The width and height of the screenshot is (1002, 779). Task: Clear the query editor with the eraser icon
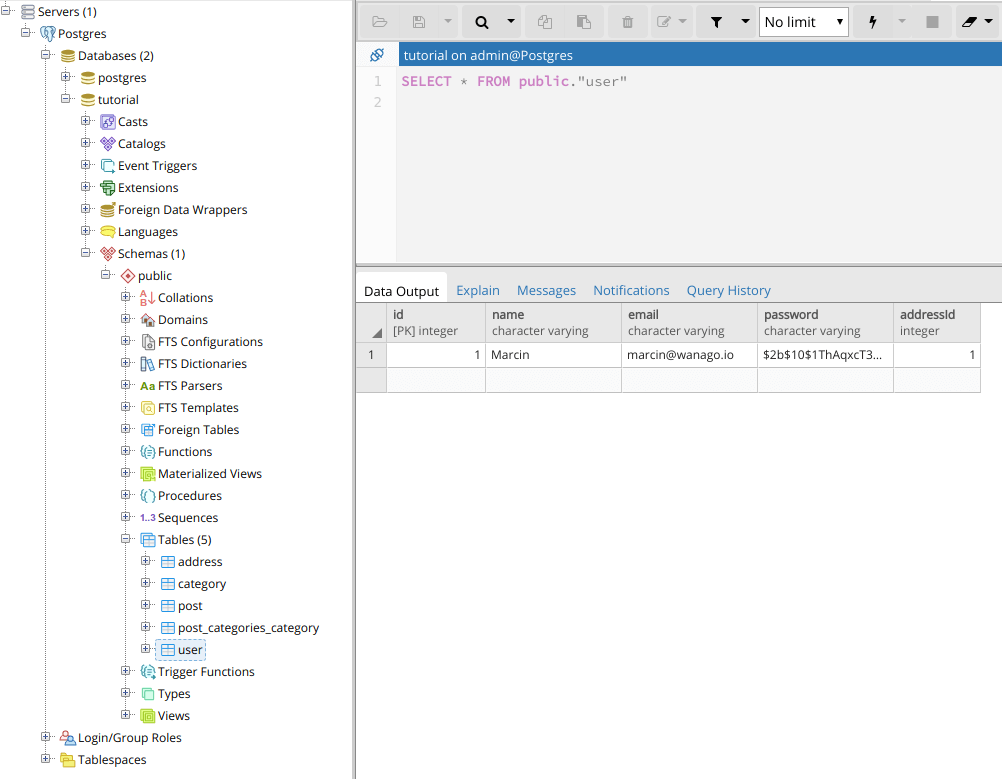point(968,21)
